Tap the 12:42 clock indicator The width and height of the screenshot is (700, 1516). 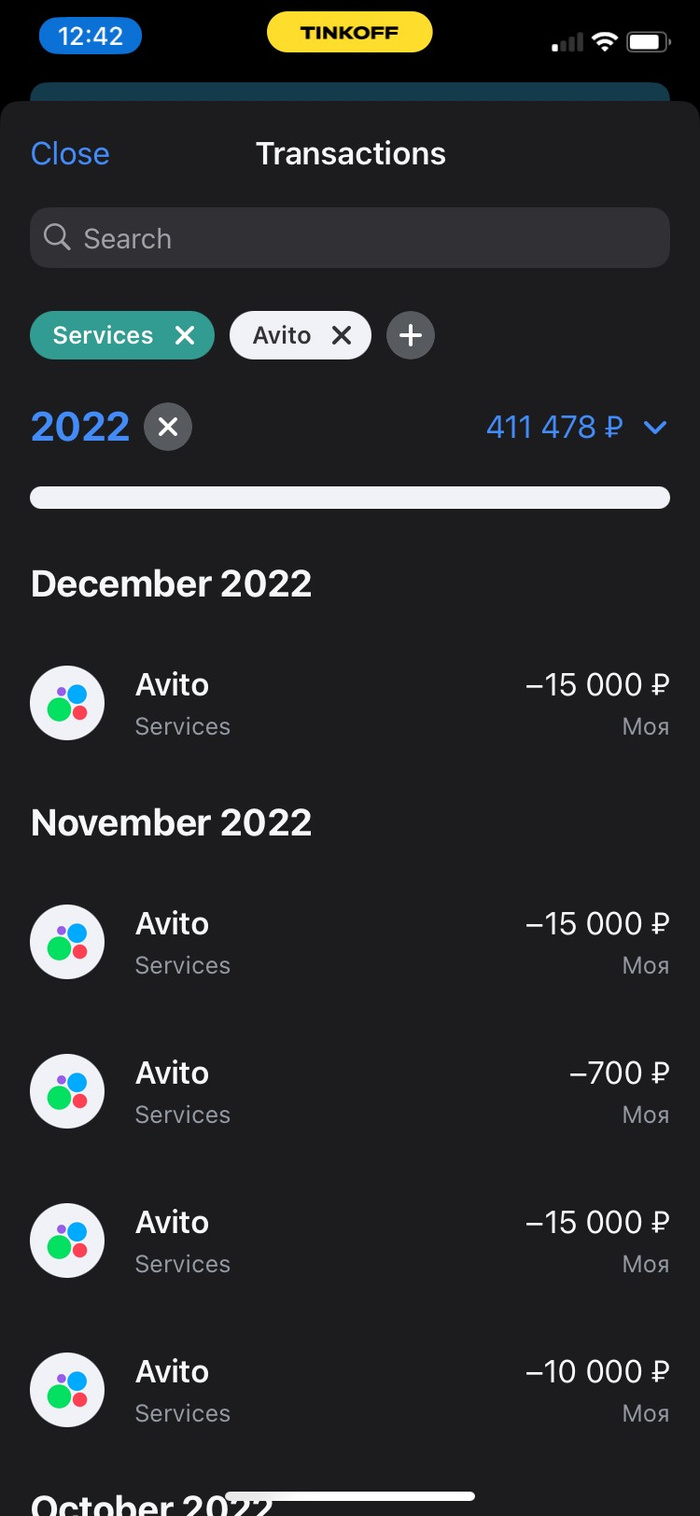tap(90, 36)
